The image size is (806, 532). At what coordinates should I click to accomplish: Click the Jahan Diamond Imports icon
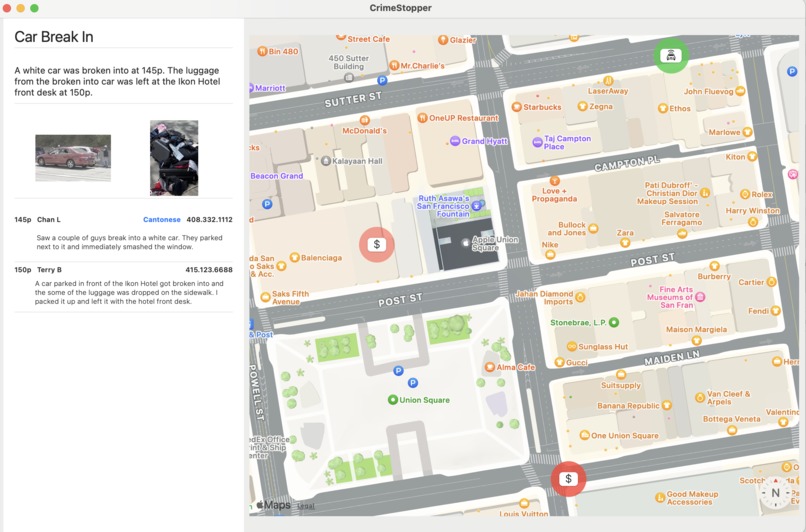pyautogui.click(x=580, y=297)
